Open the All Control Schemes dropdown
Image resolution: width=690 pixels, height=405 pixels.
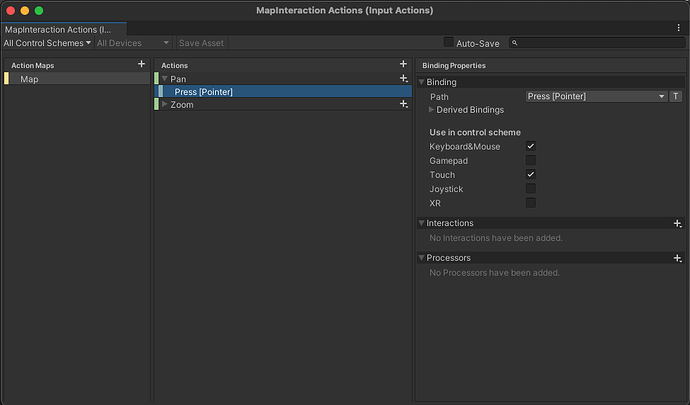coord(47,43)
